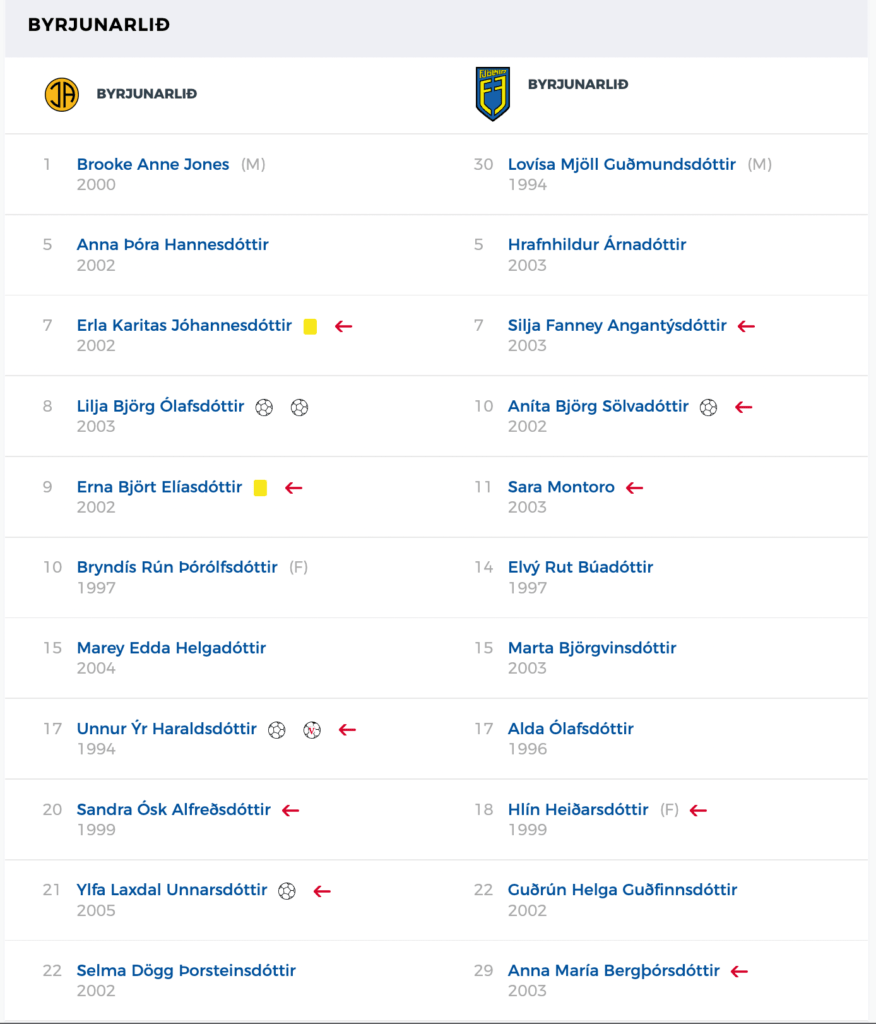The height and width of the screenshot is (1024, 876).
Task: Open Marey Edda Helgadóttir player link
Action: tap(171, 648)
